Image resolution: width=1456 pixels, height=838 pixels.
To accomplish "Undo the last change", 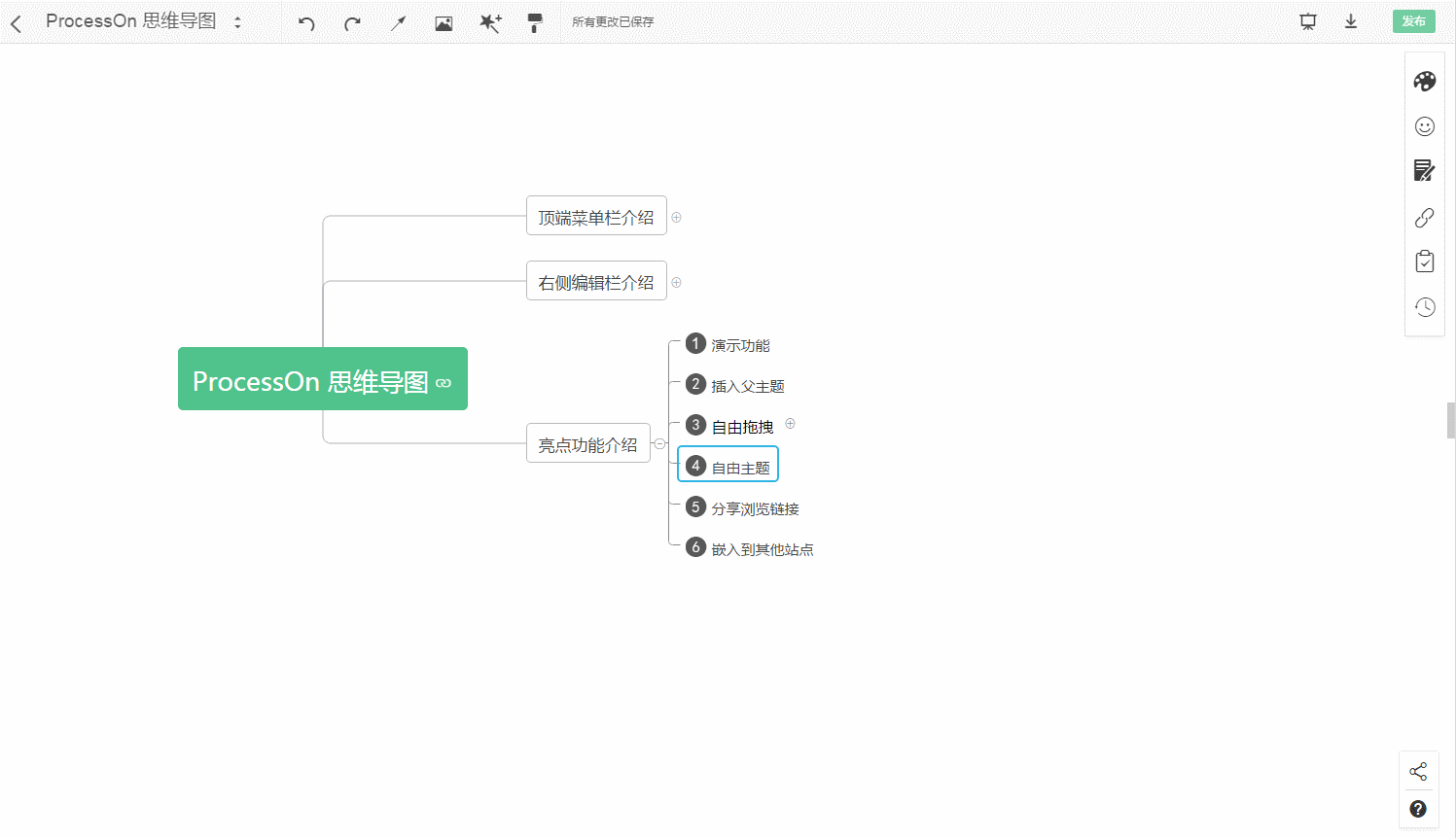I will tap(304, 21).
